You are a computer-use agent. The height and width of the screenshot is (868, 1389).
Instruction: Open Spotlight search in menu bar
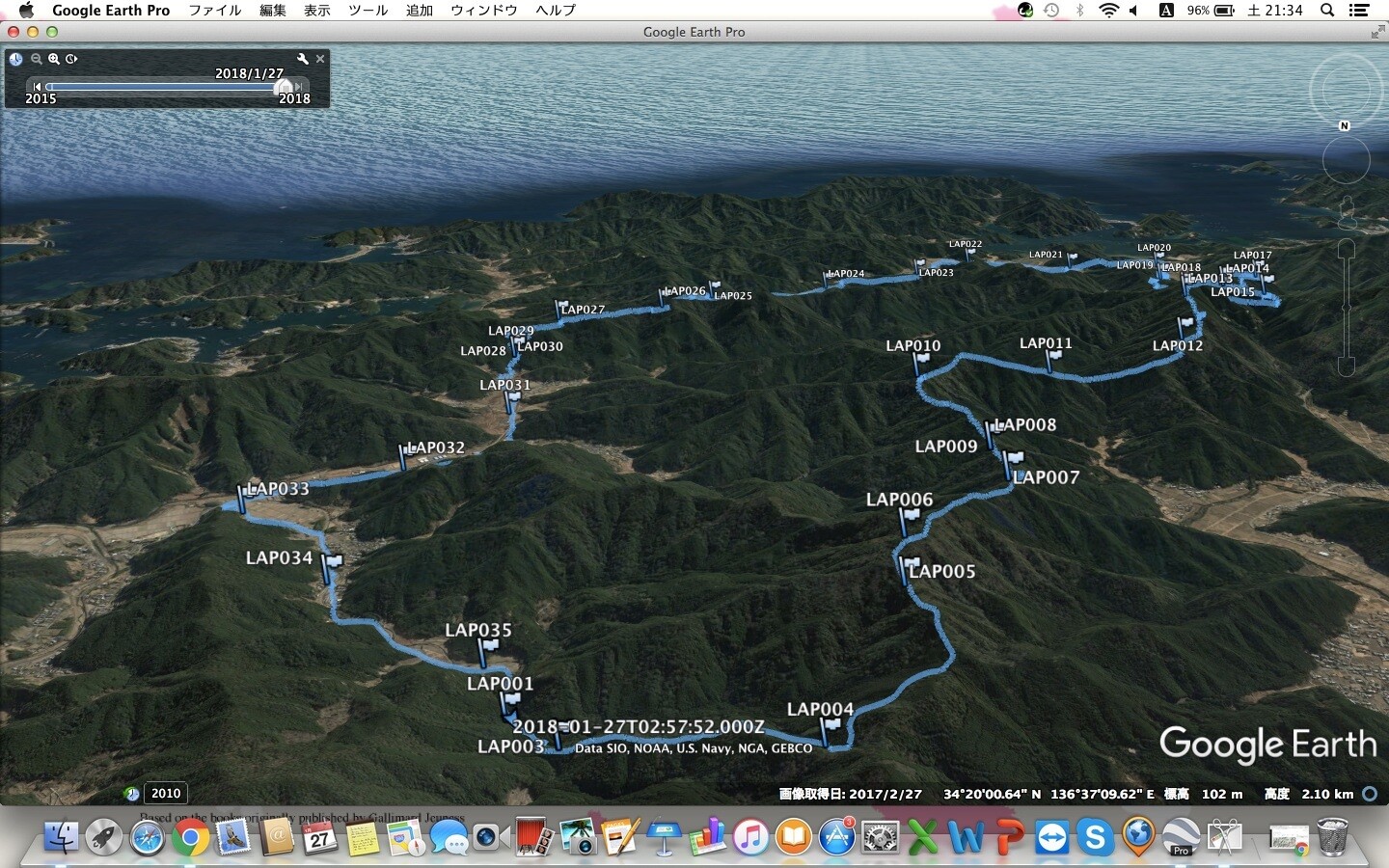click(x=1327, y=10)
